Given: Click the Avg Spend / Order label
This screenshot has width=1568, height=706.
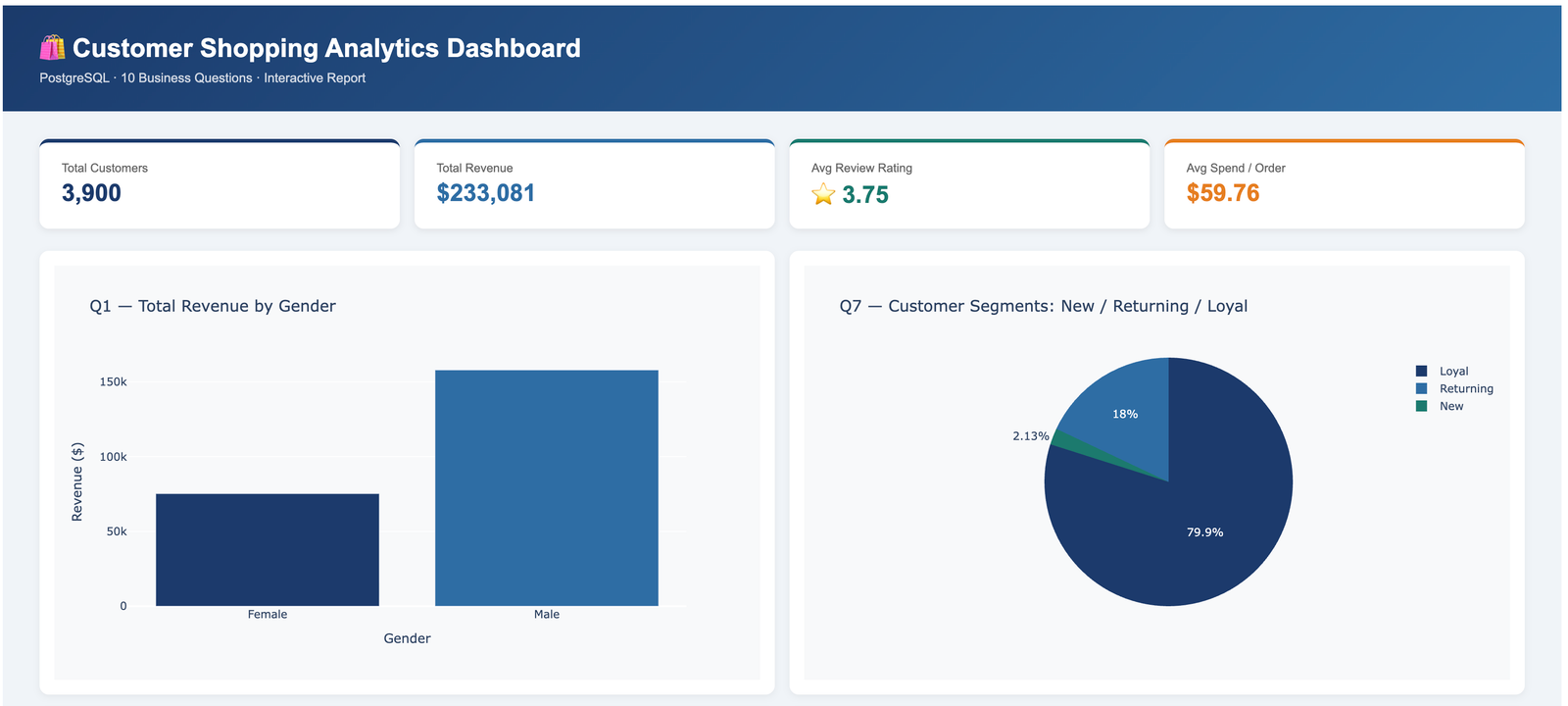Looking at the screenshot, I should coord(1236,168).
